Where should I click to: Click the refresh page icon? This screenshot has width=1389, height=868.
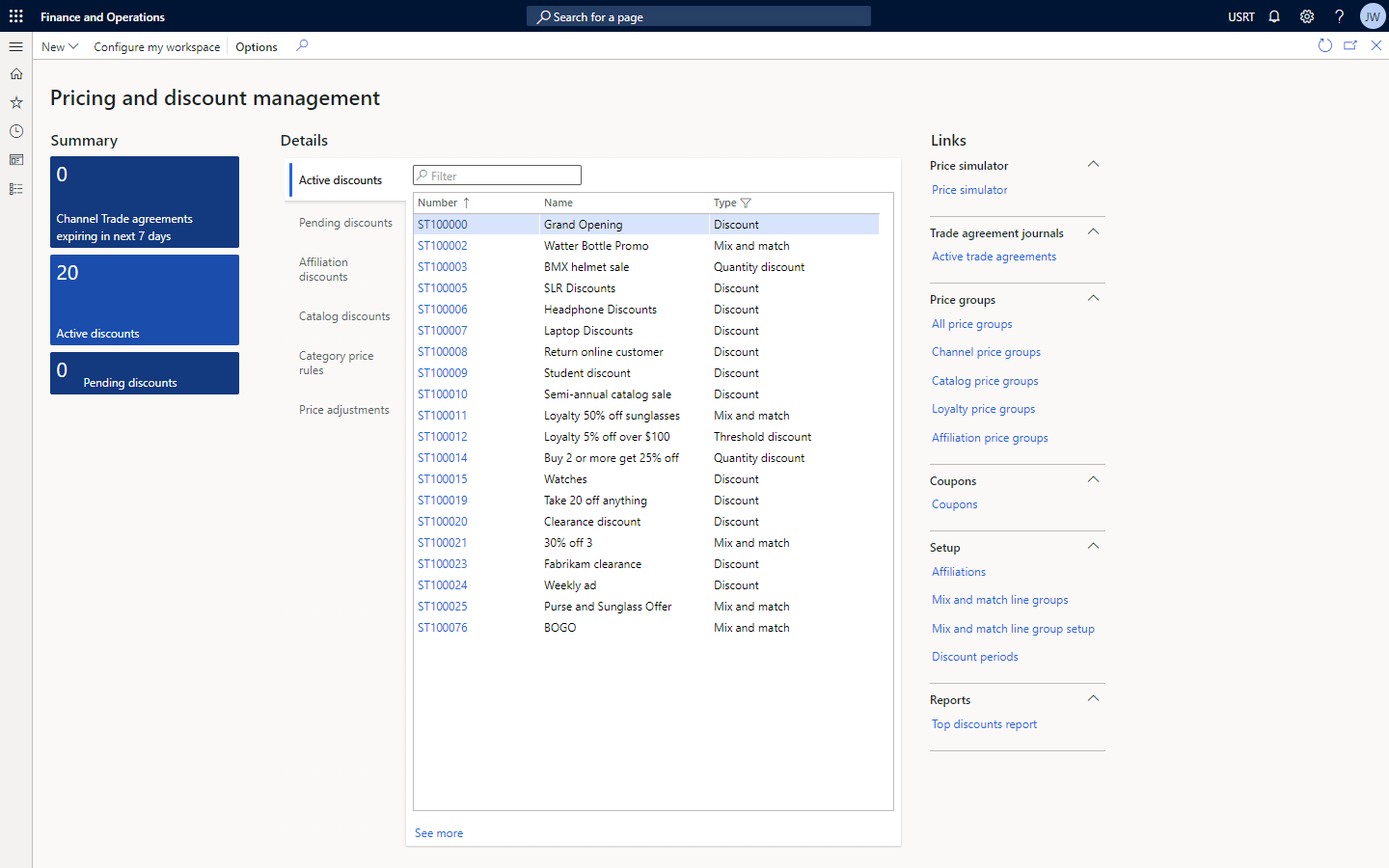point(1324,45)
